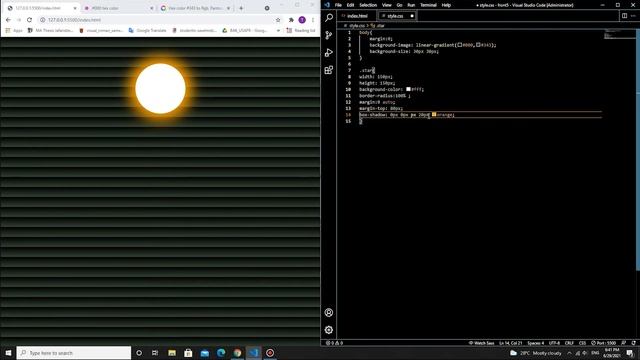Switch to the index.html editor tab
Screen dimensions: 640x360
356,16
